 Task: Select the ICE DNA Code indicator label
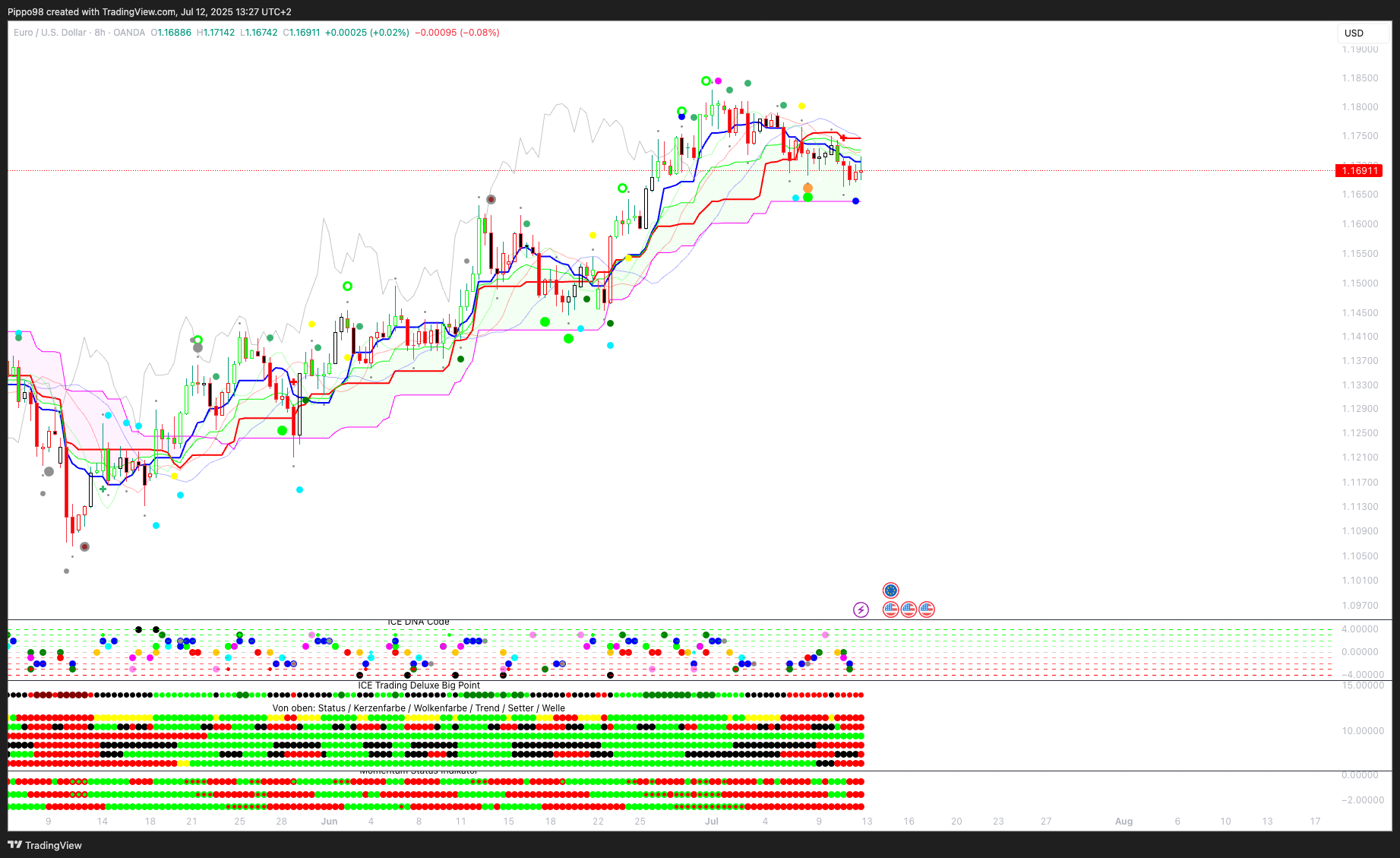pos(419,622)
